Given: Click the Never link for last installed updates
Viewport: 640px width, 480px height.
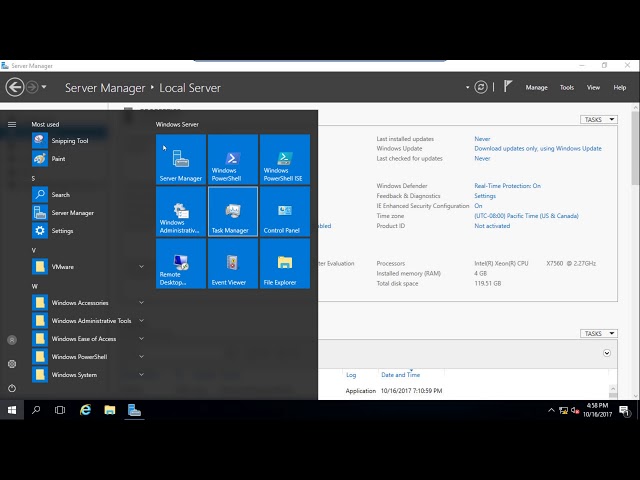Looking at the screenshot, I should (x=482, y=139).
